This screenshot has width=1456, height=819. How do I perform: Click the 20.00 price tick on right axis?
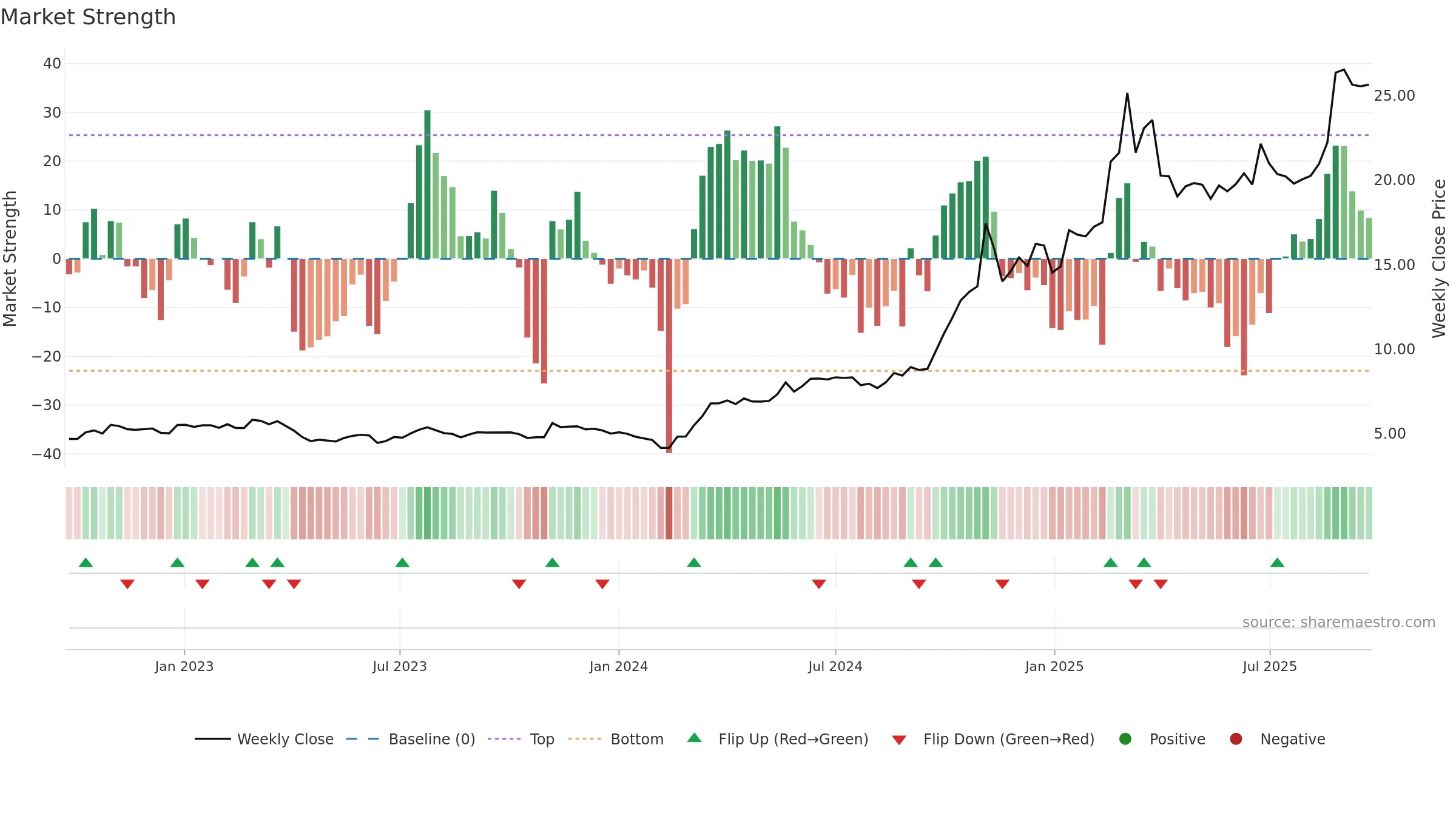[1394, 180]
